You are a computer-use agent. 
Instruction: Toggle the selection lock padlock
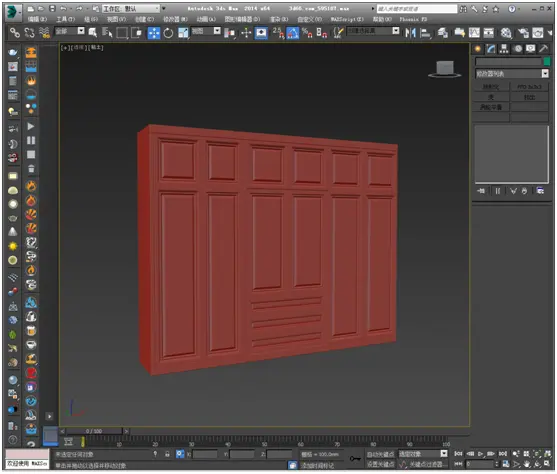[167, 454]
